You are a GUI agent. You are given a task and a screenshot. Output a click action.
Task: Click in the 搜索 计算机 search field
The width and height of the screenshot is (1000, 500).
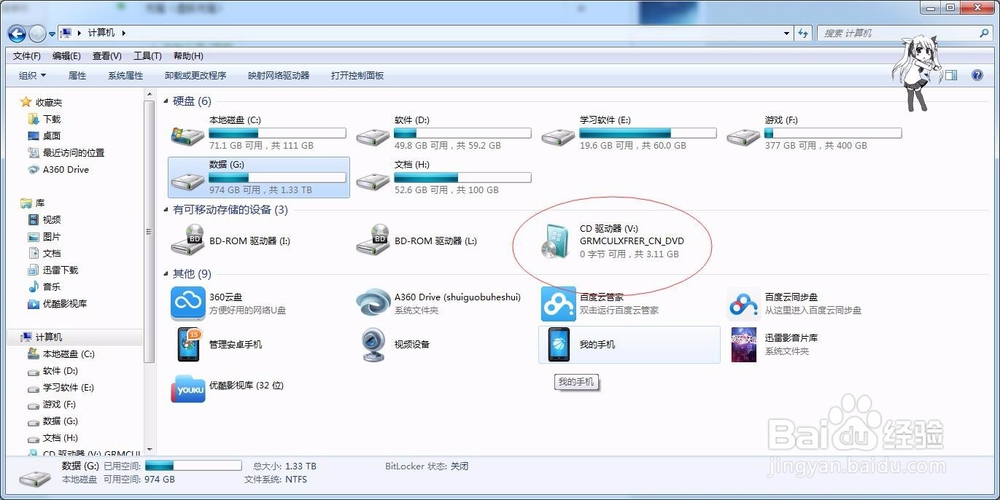[899, 33]
